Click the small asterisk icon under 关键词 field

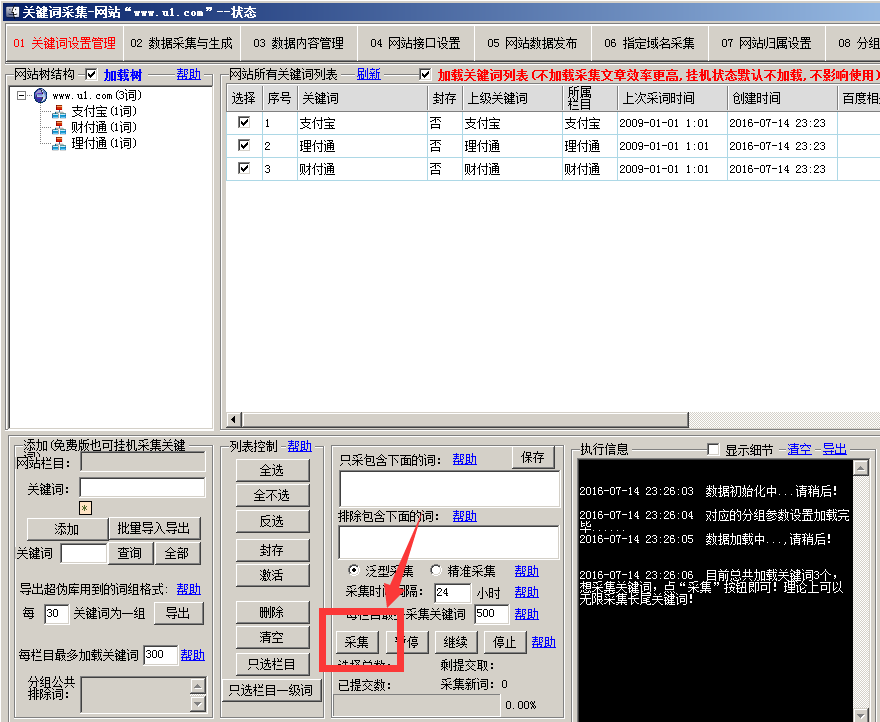(x=85, y=508)
